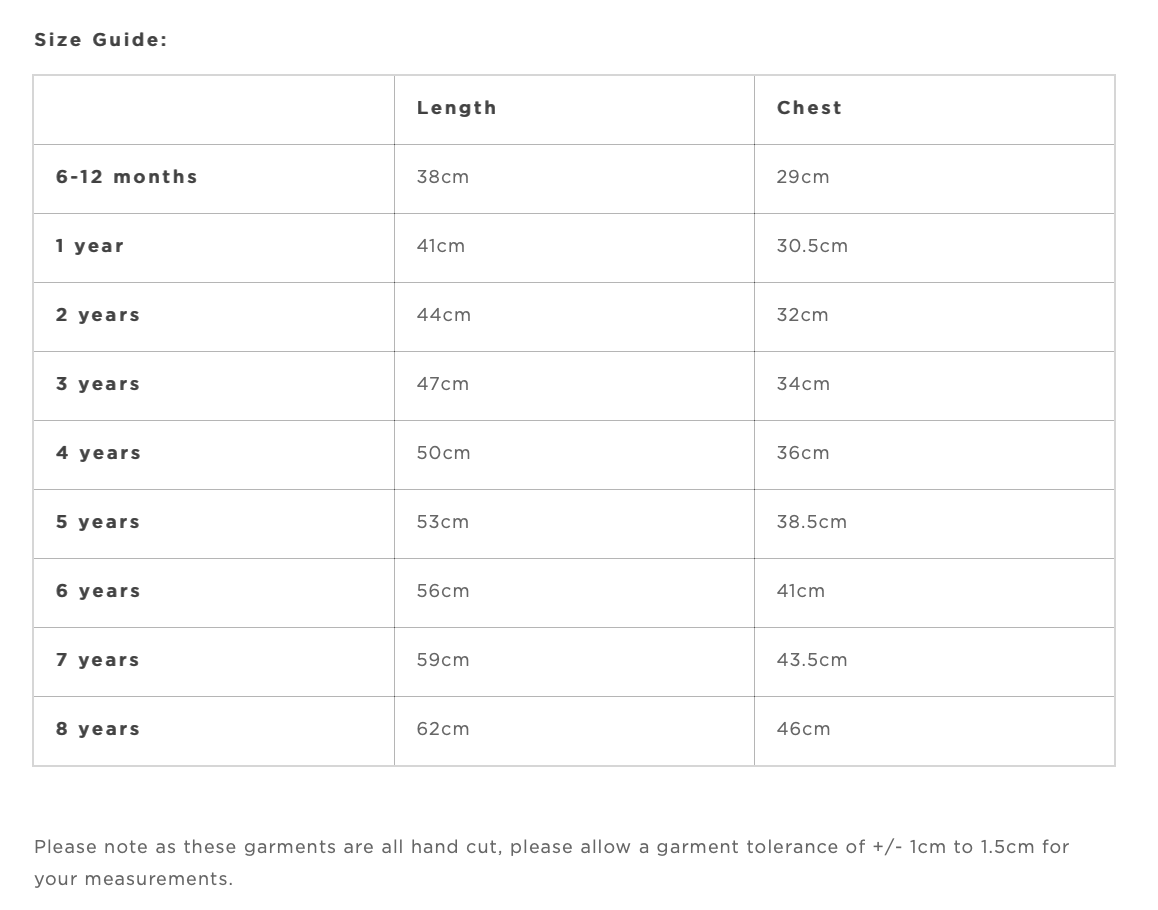Click the 30.5cm chest value
Screen dimensions: 1158x910
tap(812, 246)
